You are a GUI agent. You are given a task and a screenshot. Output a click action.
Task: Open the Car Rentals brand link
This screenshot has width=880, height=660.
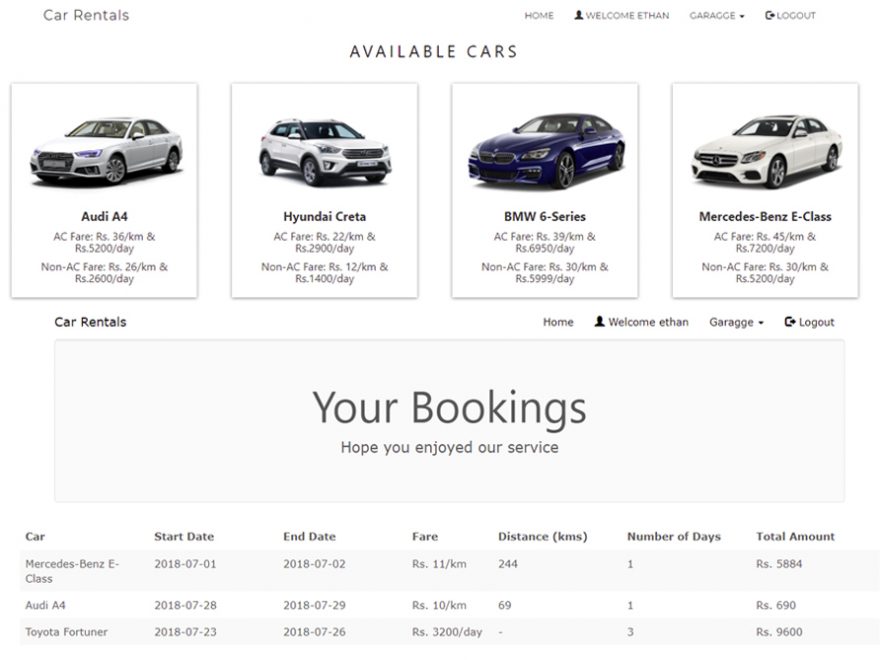(85, 15)
